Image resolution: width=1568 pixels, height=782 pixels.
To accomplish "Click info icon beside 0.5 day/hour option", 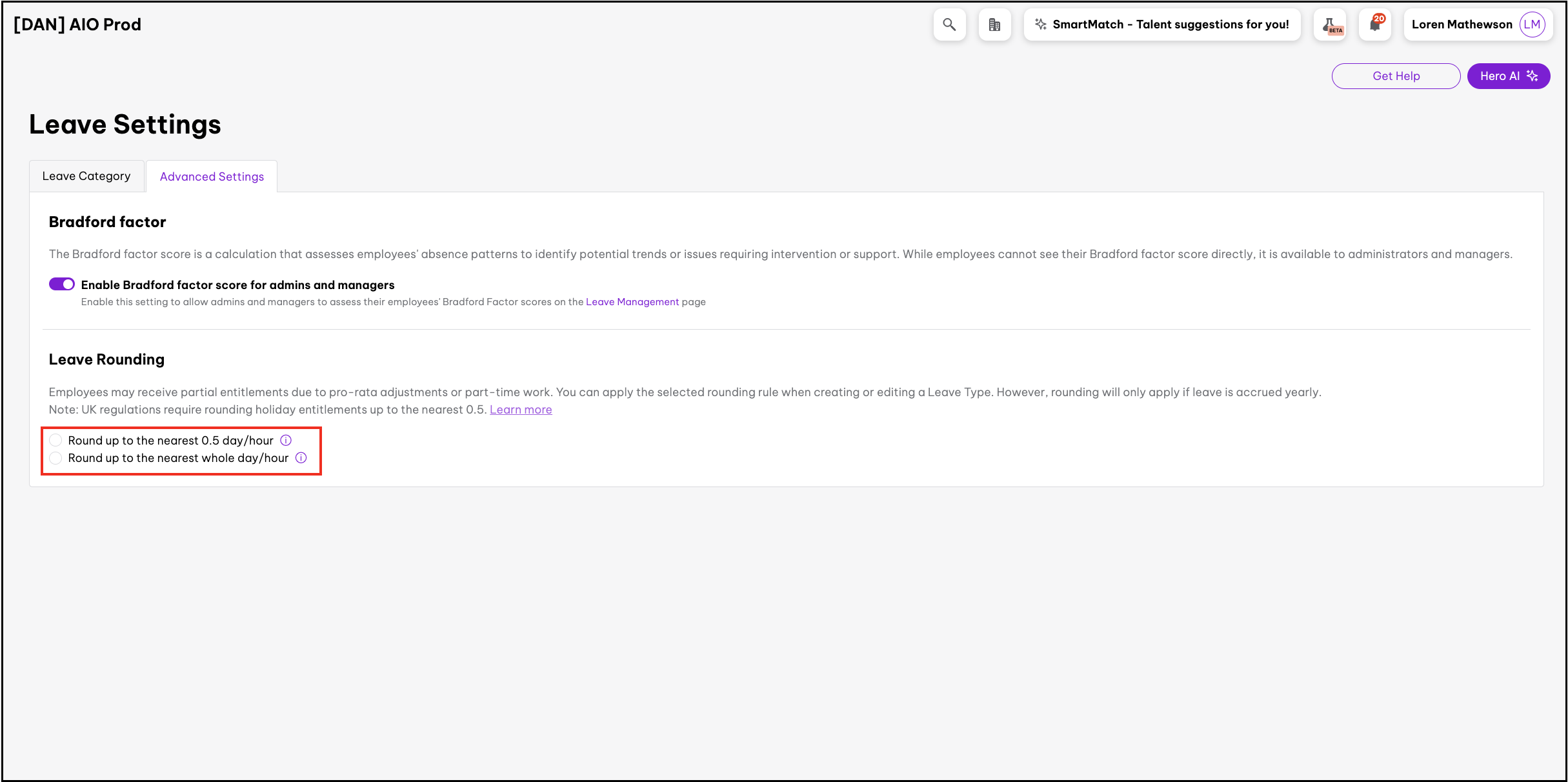I will [x=286, y=440].
